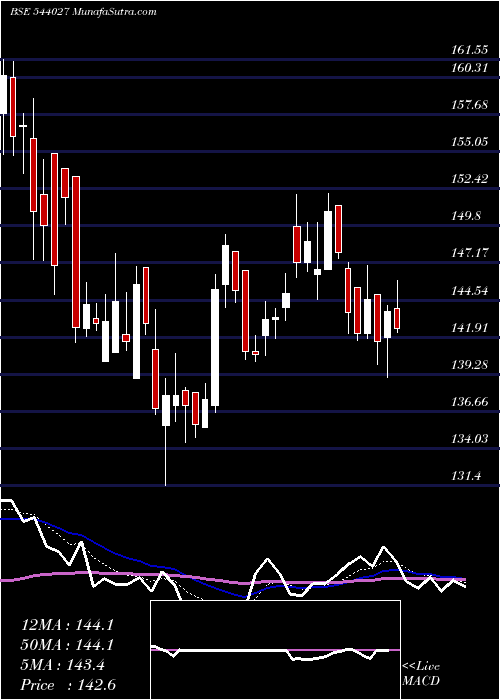500x700 pixels.
Task: Click the 136.66 price level label
Action: point(469,402)
